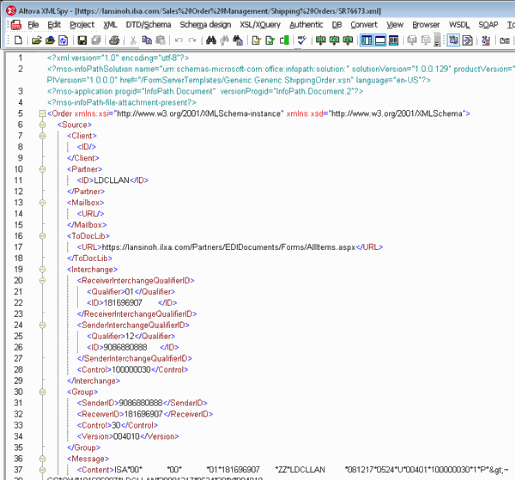This screenshot has height=480, width=515.
Task: Click the Paste clipboard icon
Action: click(x=161, y=40)
